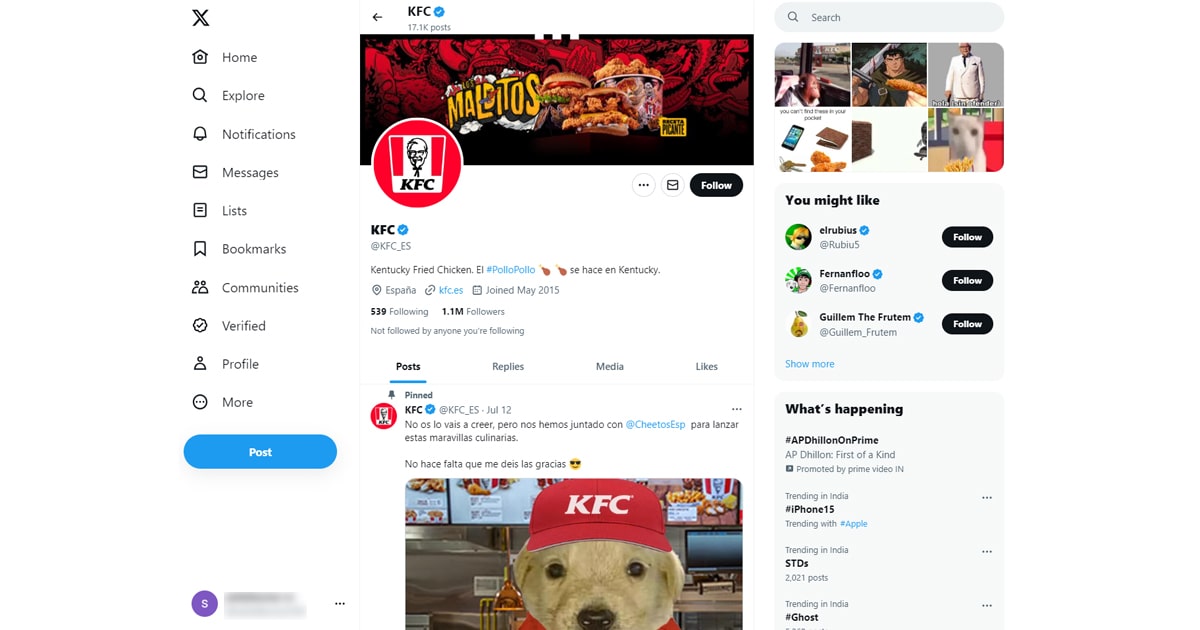
Task: Expand account switcher menu at bottom
Action: click(x=340, y=603)
